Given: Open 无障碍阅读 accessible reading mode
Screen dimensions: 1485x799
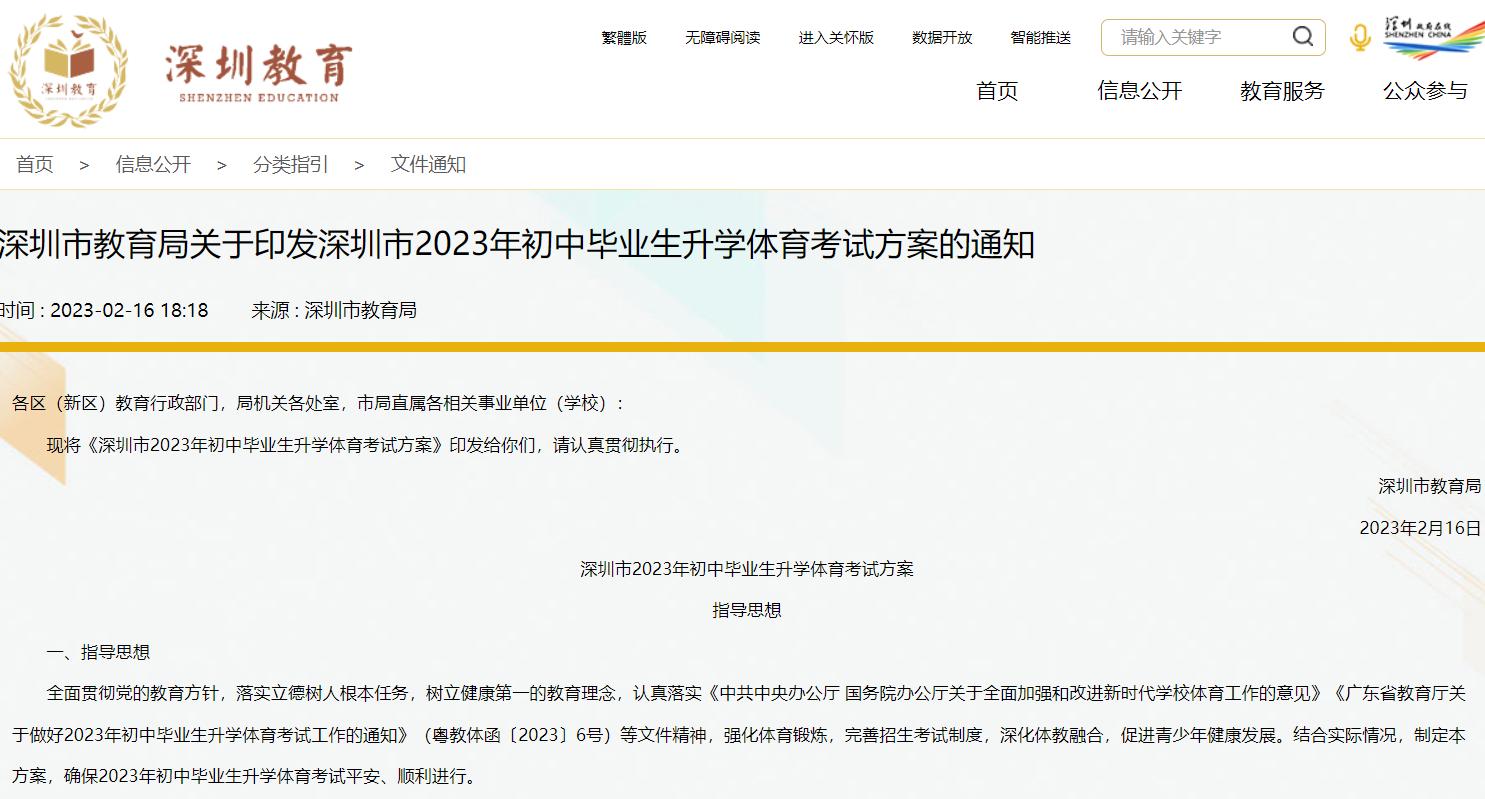Looking at the screenshot, I should (722, 37).
